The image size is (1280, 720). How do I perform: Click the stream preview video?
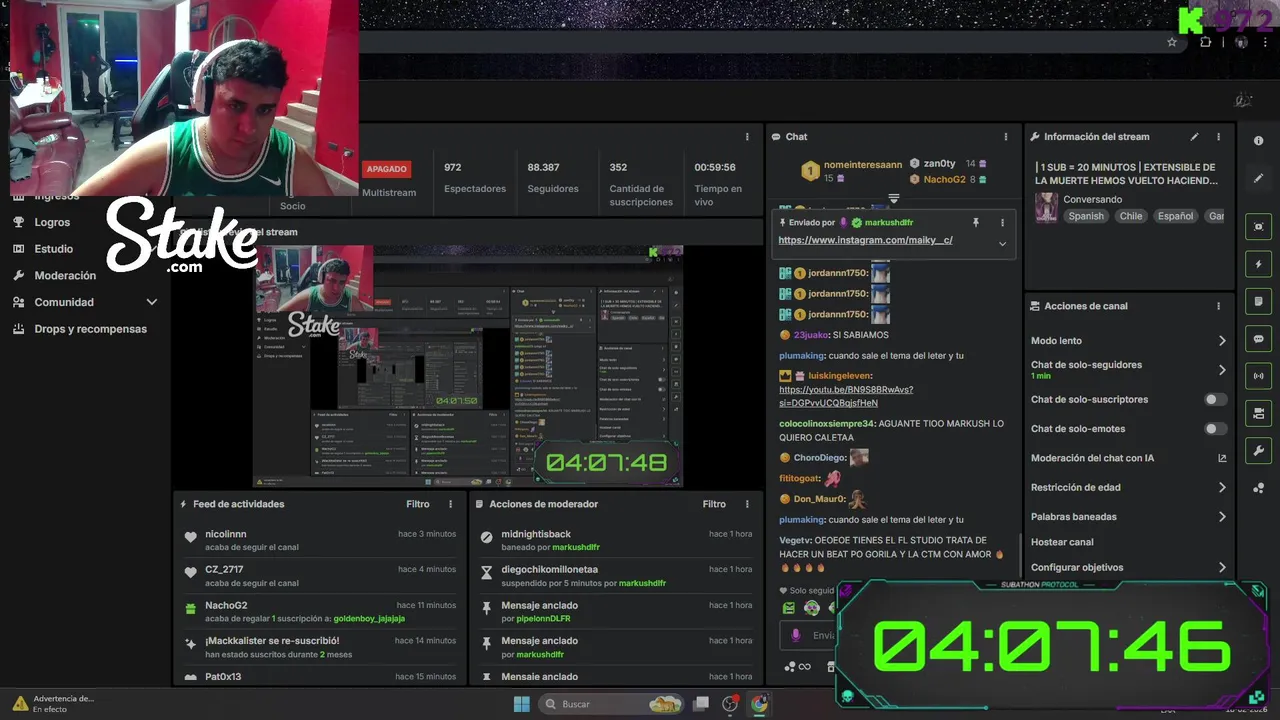click(468, 366)
